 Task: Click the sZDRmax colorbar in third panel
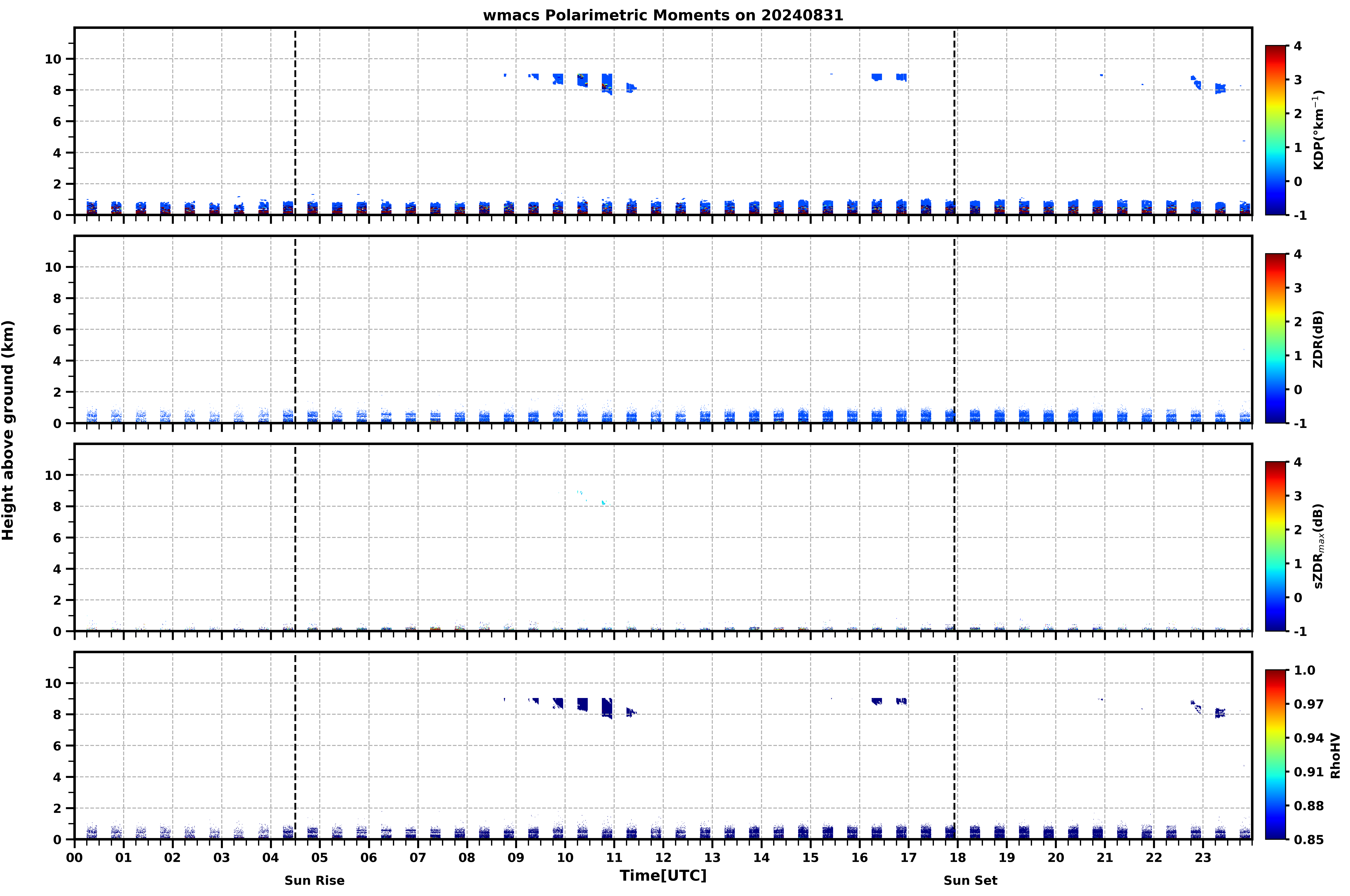click(1275, 546)
